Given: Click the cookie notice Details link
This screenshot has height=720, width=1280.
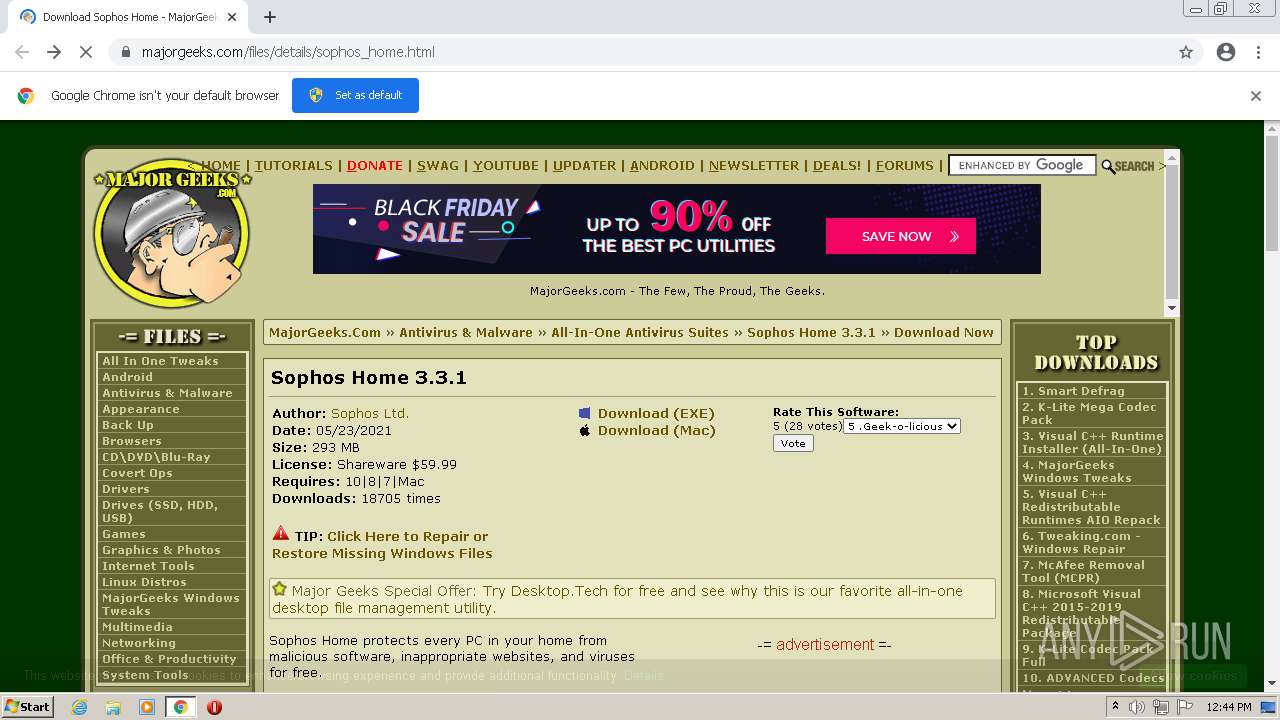Looking at the screenshot, I should (643, 676).
